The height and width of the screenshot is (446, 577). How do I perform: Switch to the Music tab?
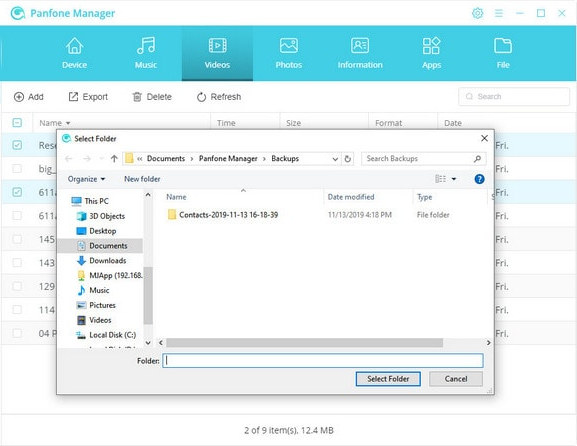click(x=146, y=53)
